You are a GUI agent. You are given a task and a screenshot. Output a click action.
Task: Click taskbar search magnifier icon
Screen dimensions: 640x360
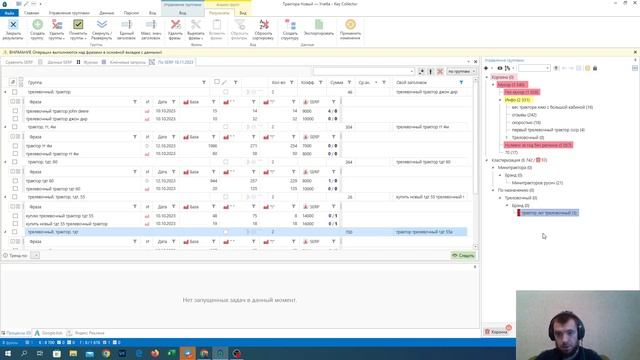click(24, 353)
